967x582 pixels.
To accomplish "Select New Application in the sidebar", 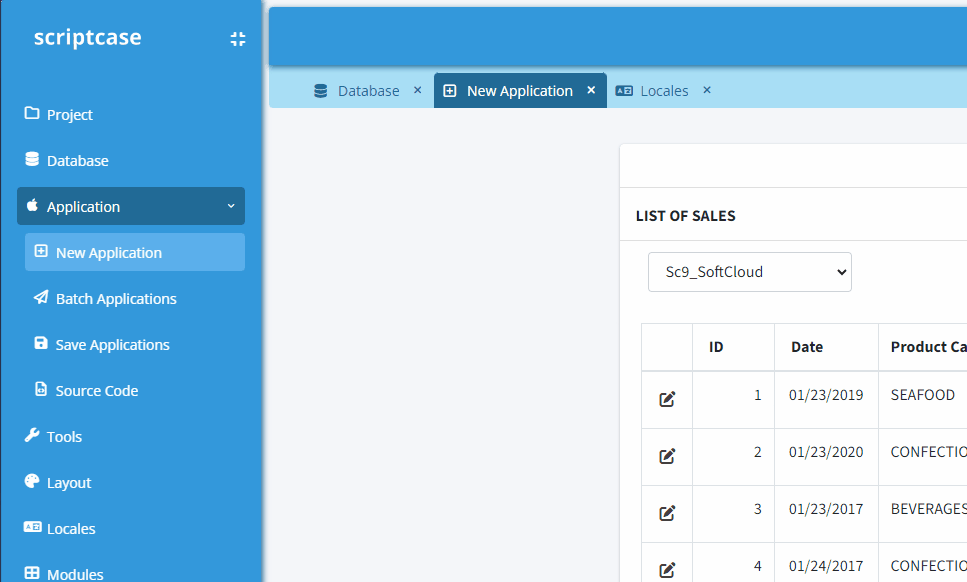I will [108, 253].
